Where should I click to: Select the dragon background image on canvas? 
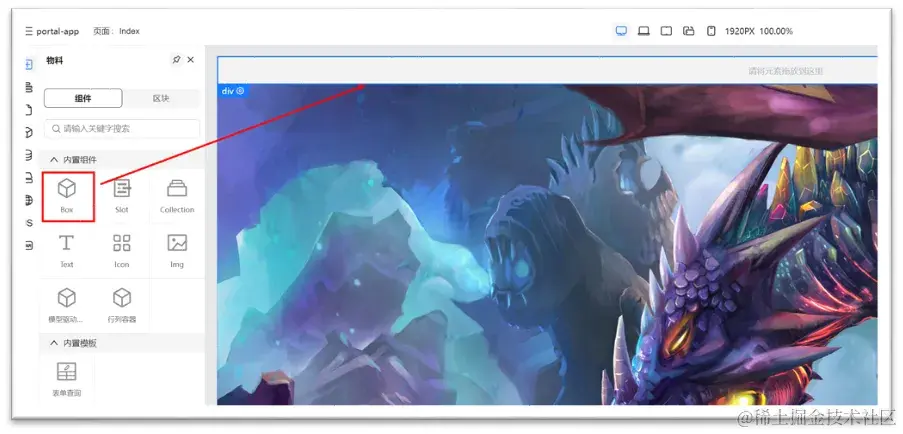[x=547, y=245]
